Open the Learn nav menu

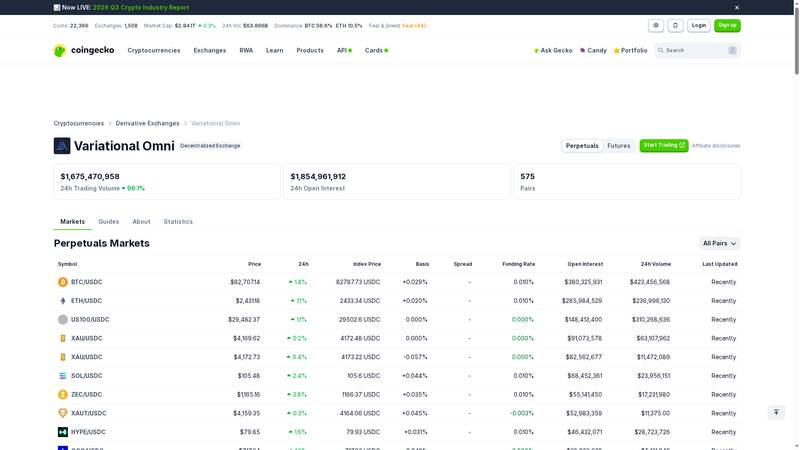[x=274, y=51]
